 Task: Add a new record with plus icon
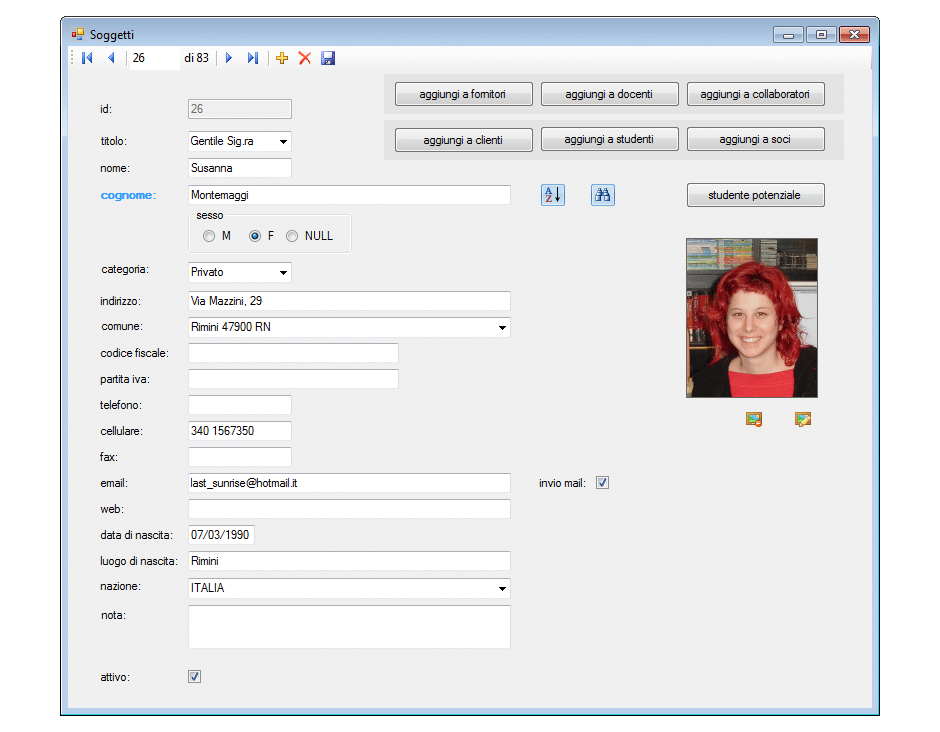[282, 58]
